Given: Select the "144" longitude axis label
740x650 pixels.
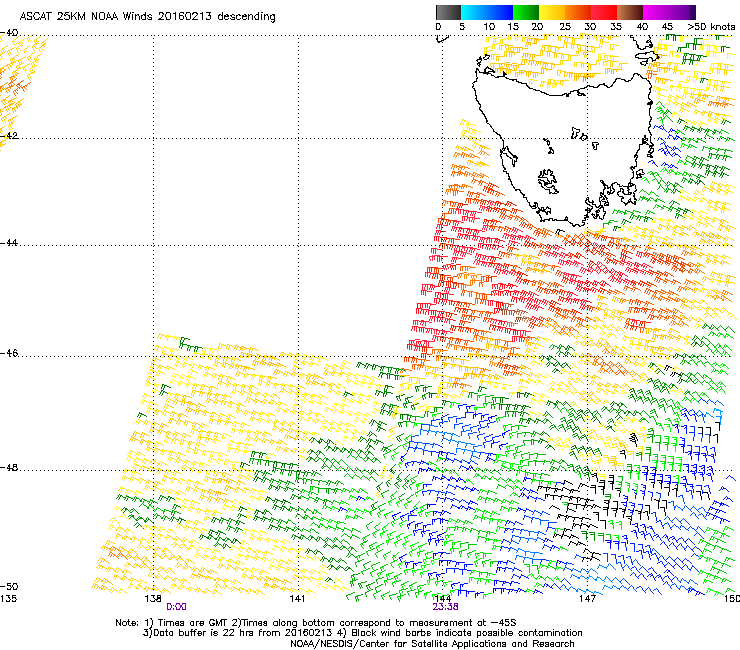Looking at the screenshot, I should pyautogui.click(x=443, y=599).
